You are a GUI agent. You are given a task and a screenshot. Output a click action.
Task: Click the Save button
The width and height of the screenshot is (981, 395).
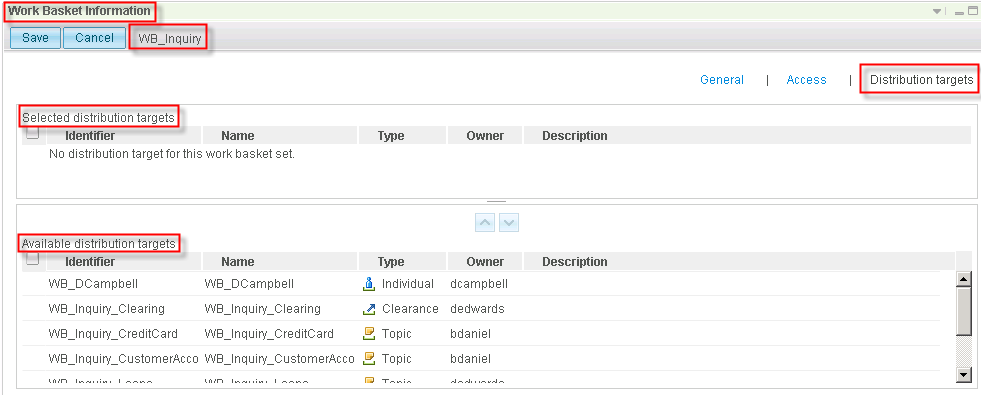point(35,38)
